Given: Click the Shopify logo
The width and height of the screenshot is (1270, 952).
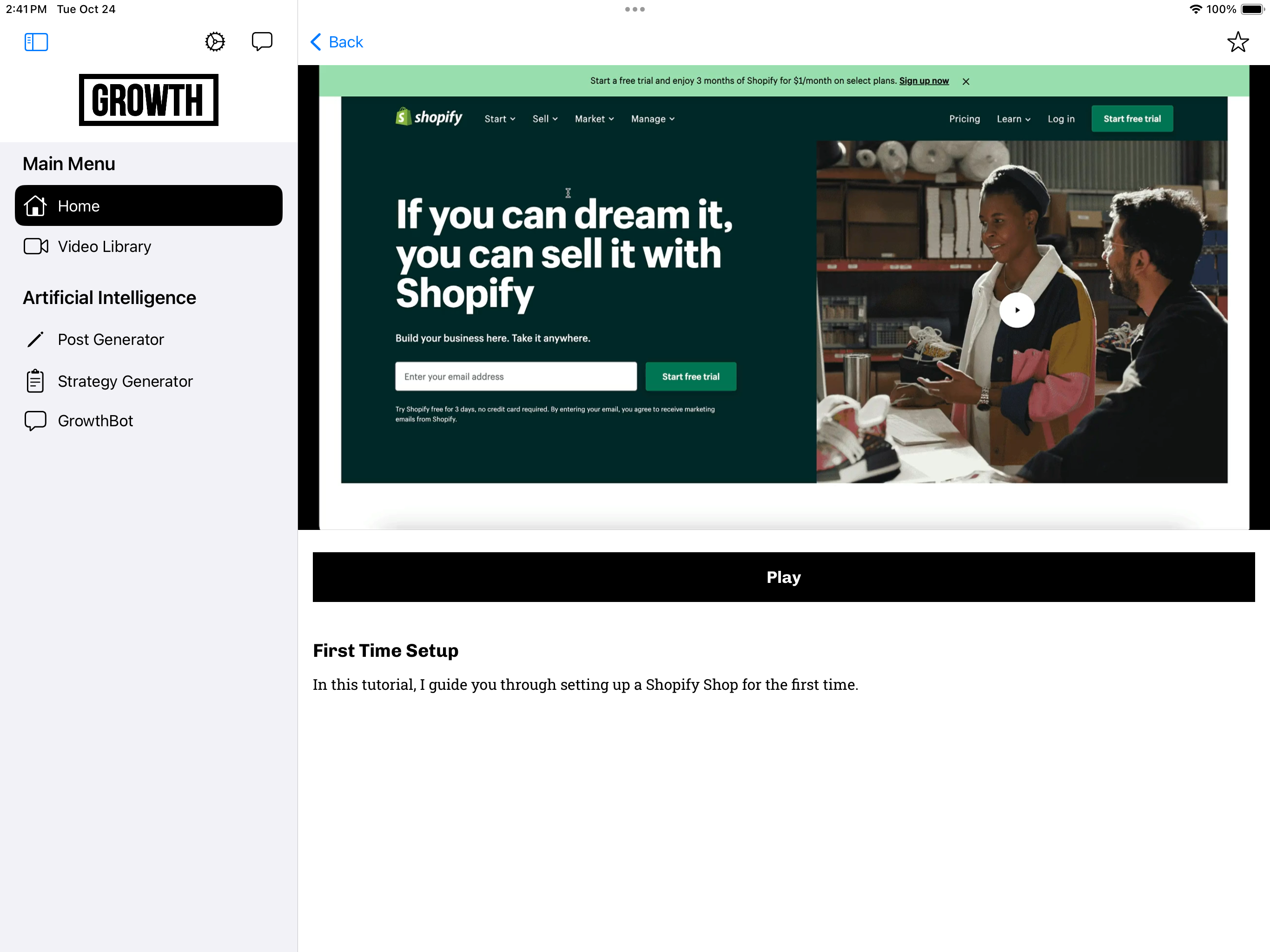Looking at the screenshot, I should tap(429, 118).
